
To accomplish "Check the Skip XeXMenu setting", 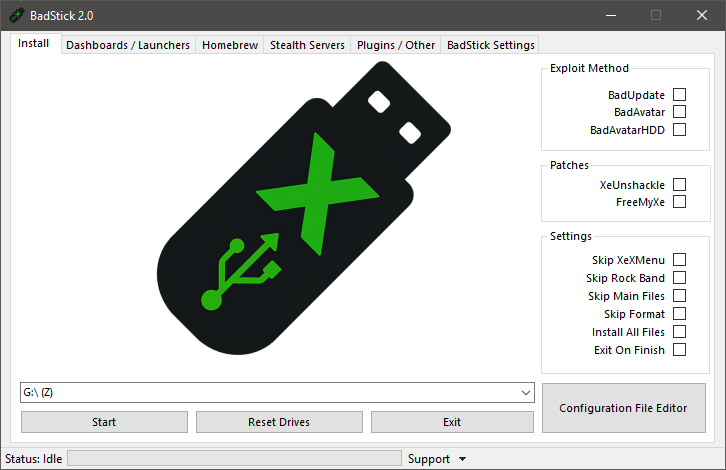I will [x=680, y=260].
